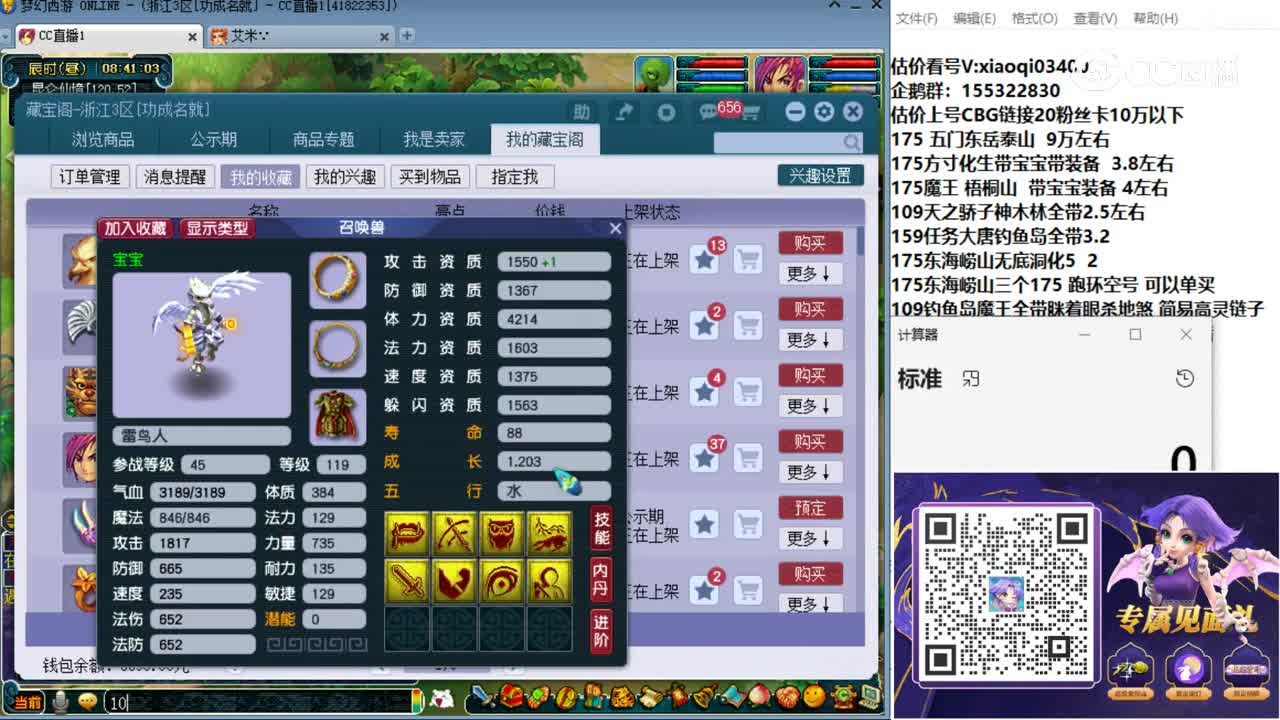Click the search magnifier icon
This screenshot has width=1280, height=720.
pyautogui.click(x=850, y=143)
